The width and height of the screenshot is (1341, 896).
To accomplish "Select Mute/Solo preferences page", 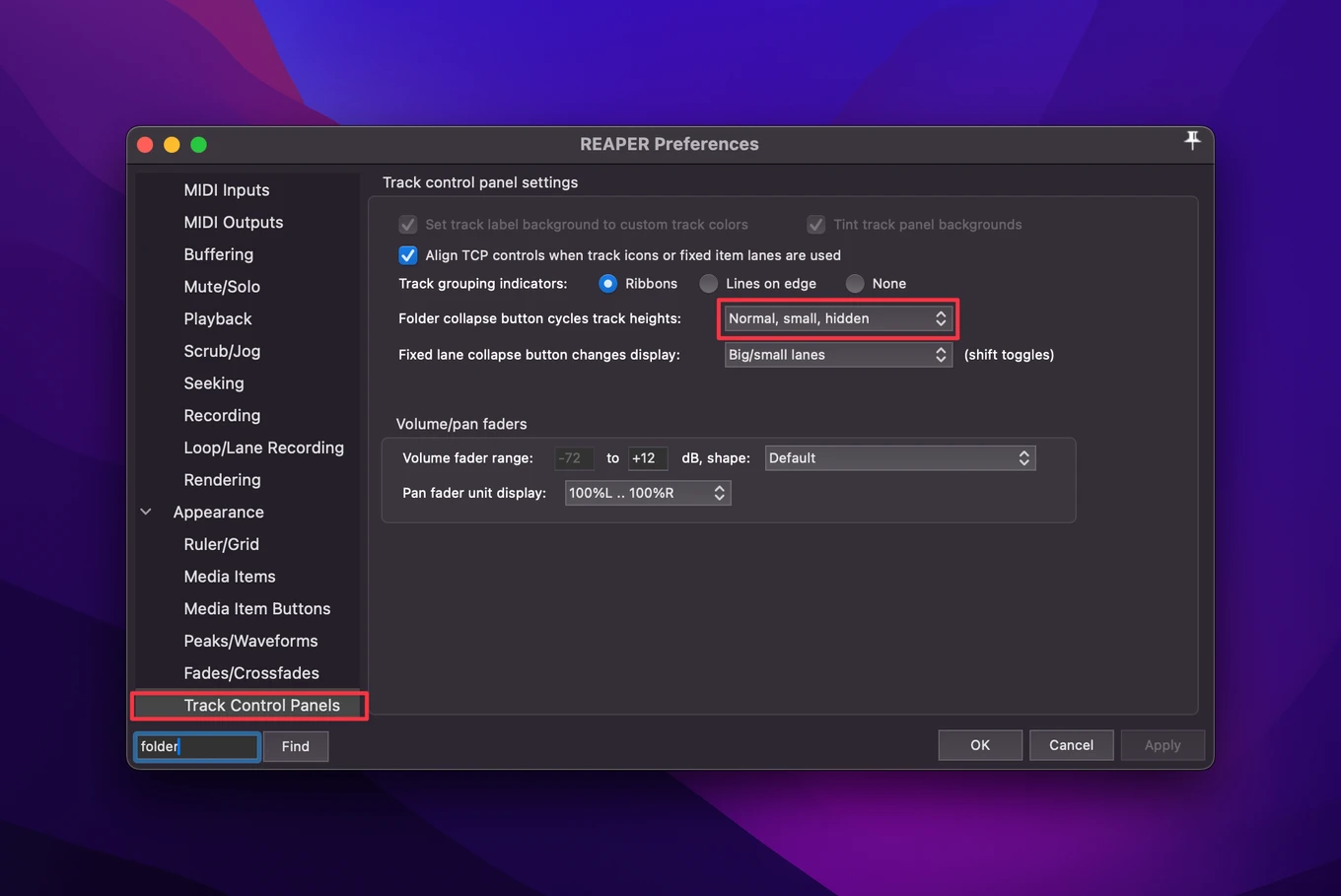I will [x=222, y=287].
